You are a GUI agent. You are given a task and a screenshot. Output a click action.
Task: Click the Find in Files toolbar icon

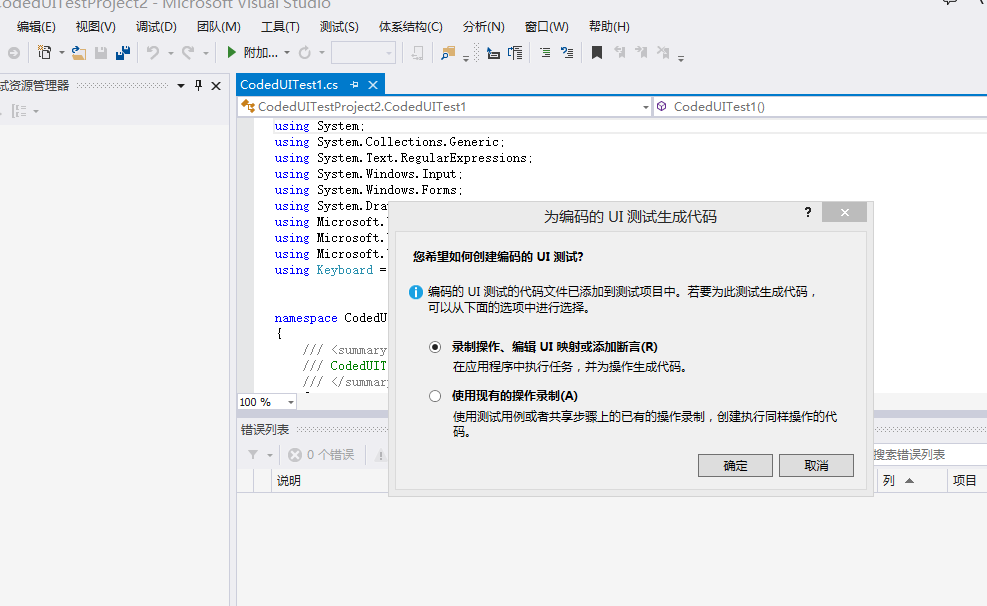click(448, 52)
